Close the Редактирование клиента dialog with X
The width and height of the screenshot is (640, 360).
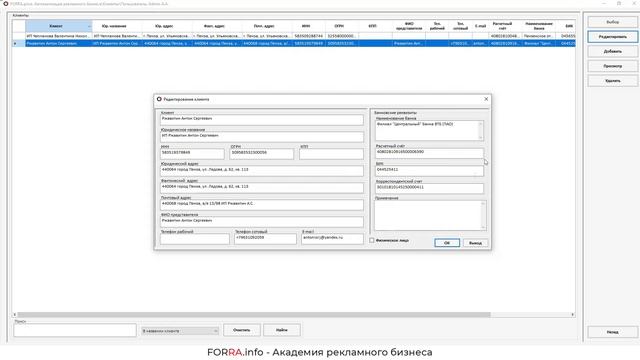coord(486,99)
